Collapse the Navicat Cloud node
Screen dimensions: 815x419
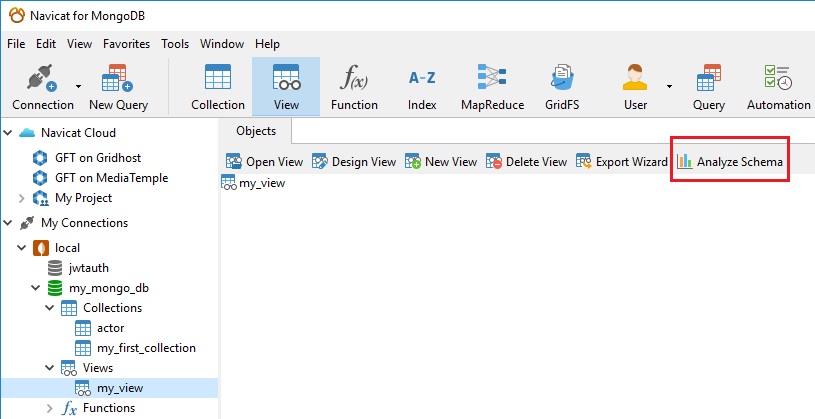(8, 133)
